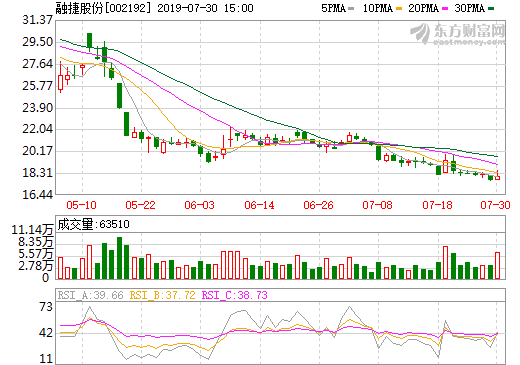Select the 05-10 date label

point(81,205)
